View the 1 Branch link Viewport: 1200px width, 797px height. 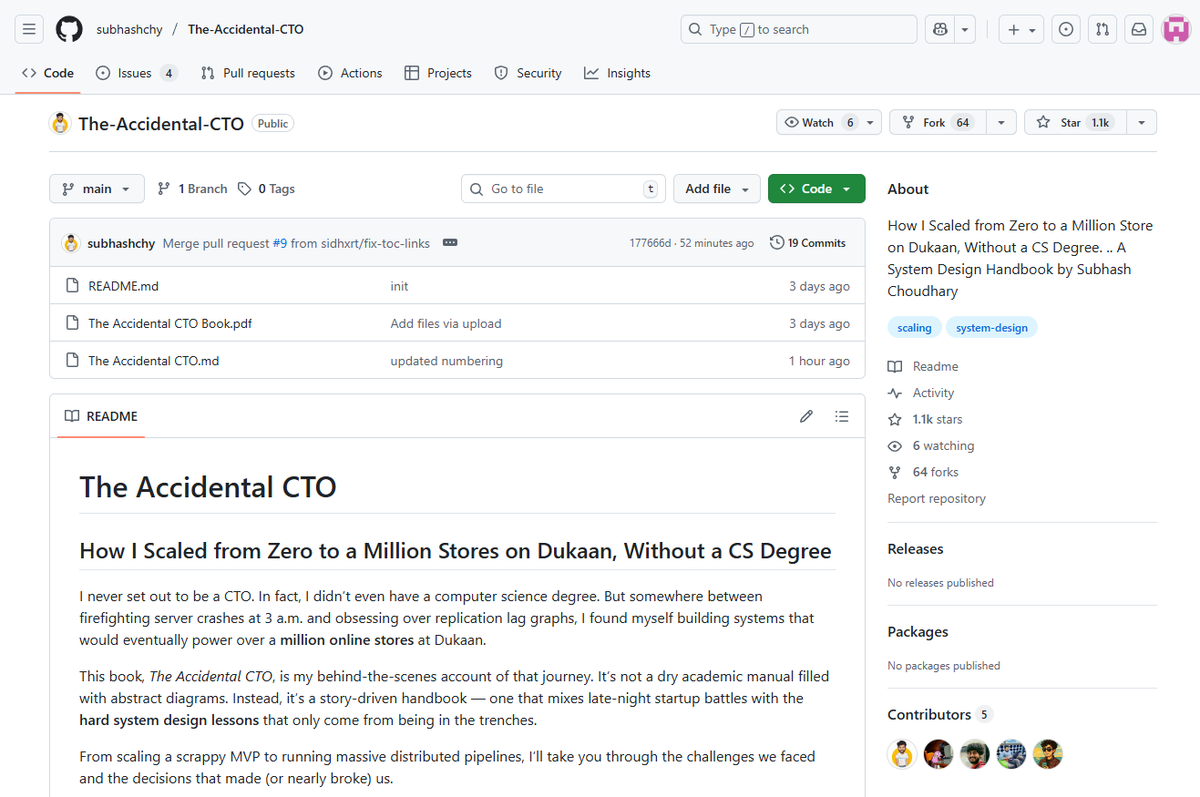click(192, 189)
